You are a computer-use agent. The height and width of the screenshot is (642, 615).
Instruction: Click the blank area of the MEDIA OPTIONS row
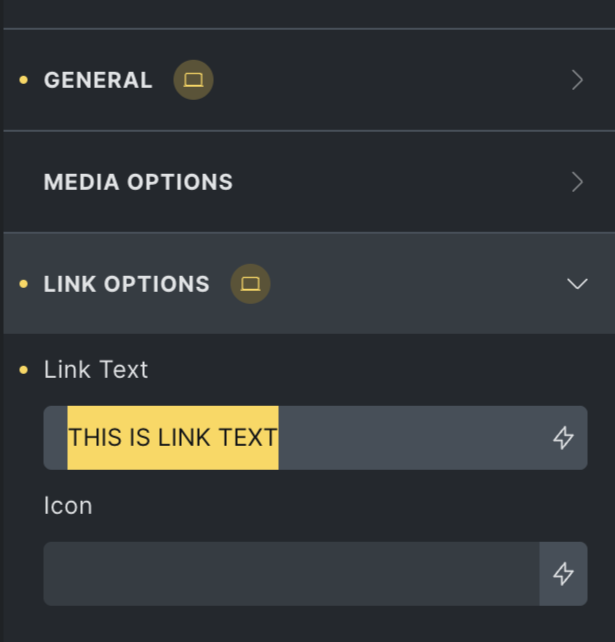point(400,182)
